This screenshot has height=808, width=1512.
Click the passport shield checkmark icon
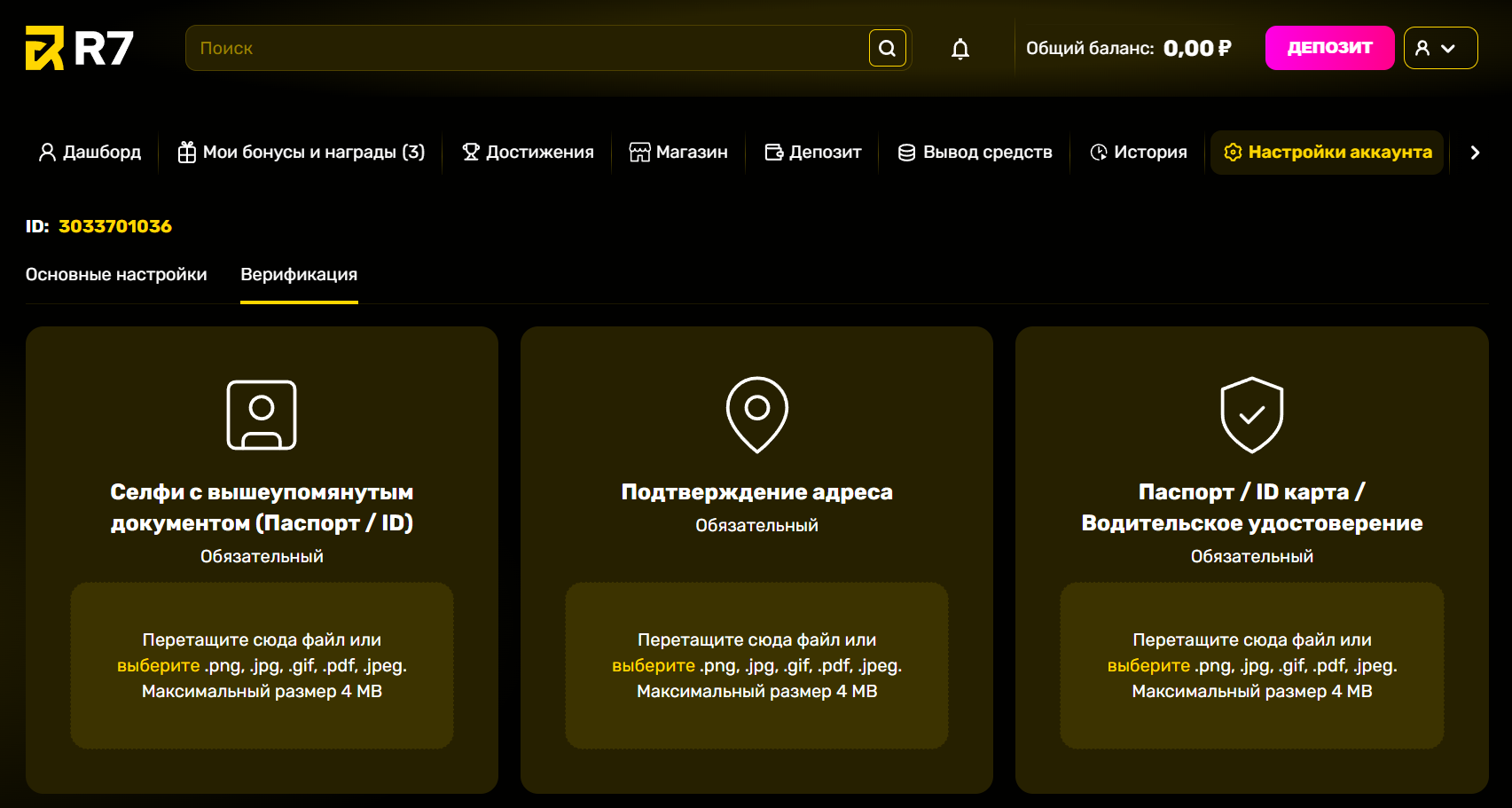click(1251, 414)
